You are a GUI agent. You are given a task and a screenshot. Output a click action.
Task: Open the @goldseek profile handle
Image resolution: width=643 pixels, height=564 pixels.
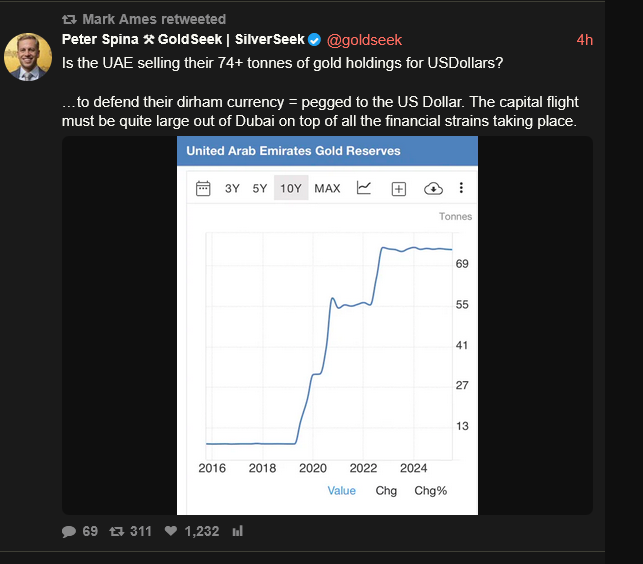coord(364,40)
